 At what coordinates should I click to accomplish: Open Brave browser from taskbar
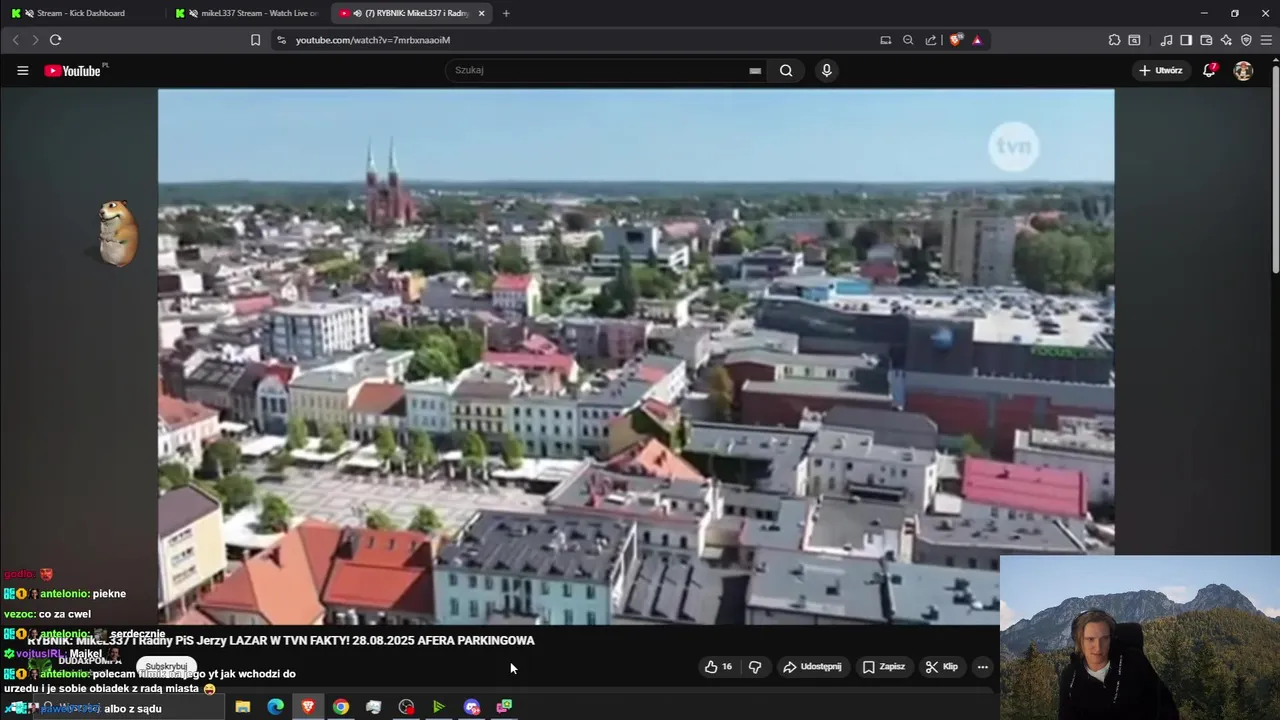308,707
